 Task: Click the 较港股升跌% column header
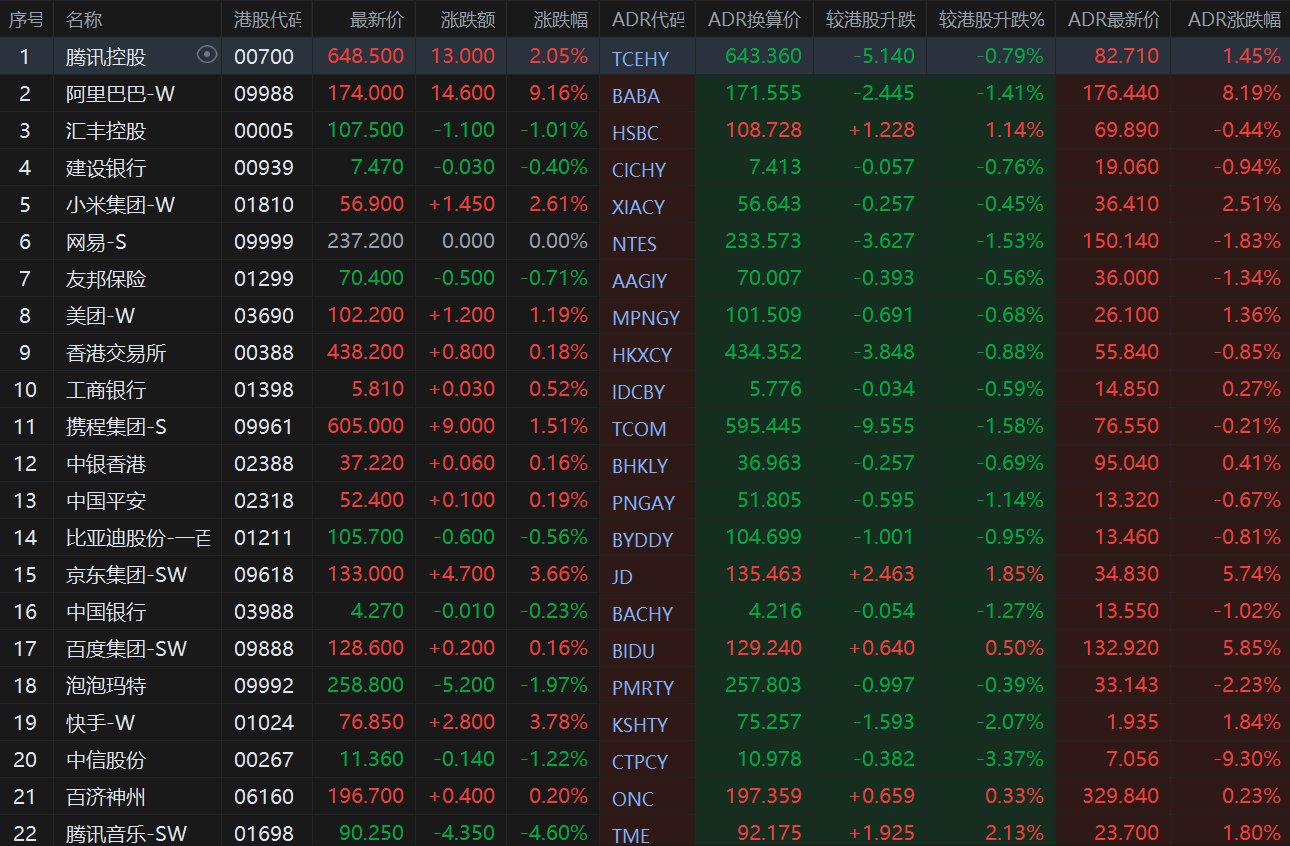[x=991, y=19]
